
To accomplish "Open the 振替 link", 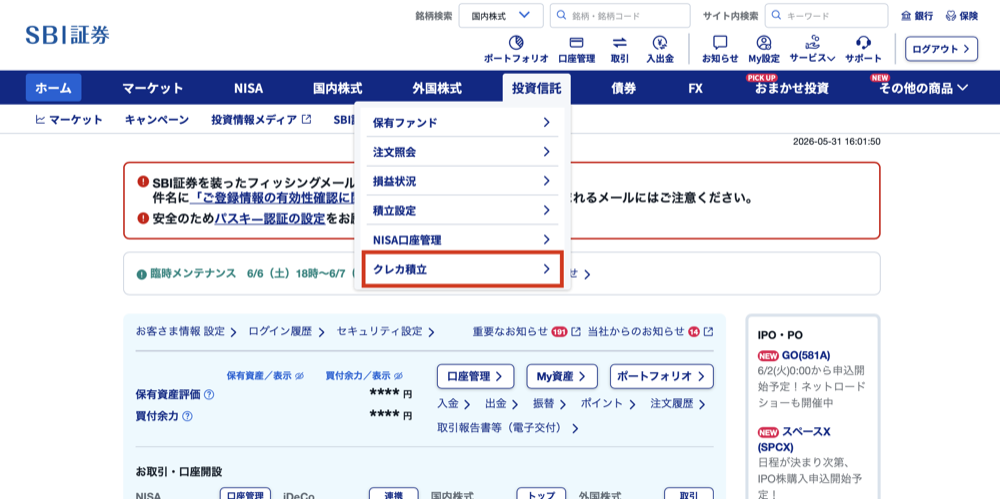I will [549, 404].
